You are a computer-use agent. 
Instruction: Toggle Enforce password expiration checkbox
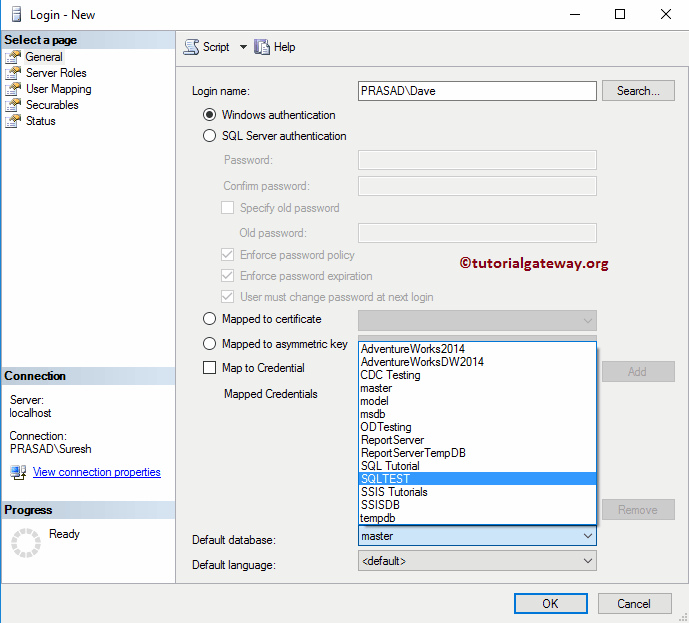click(227, 276)
